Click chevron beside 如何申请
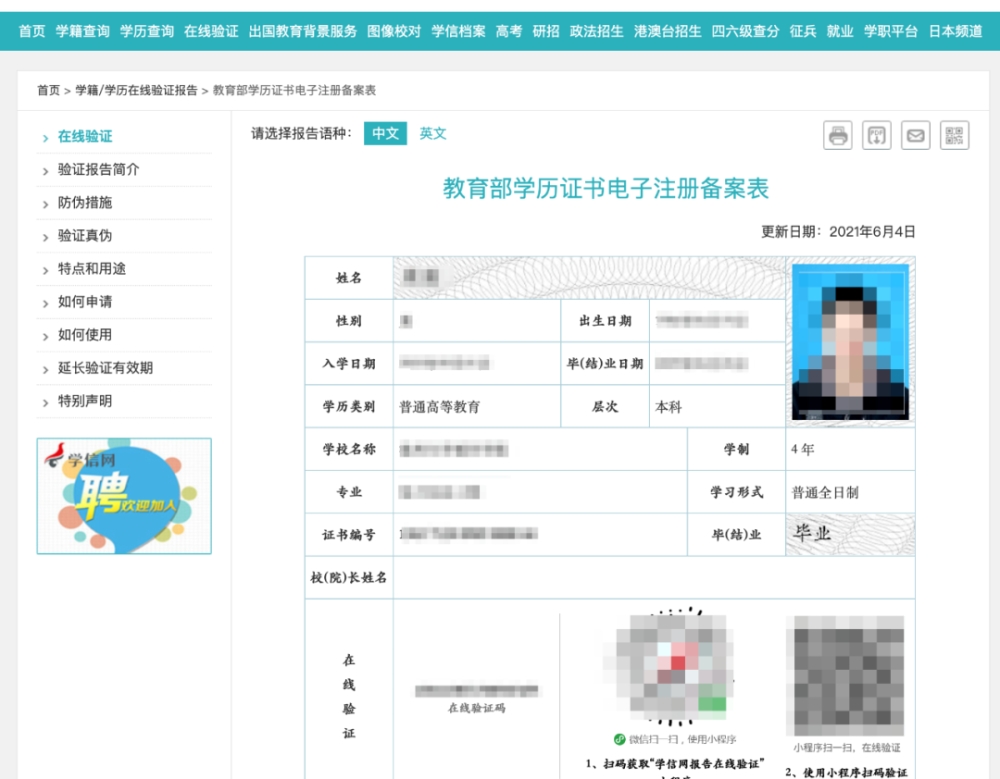The height and width of the screenshot is (779, 1000). click(45, 304)
